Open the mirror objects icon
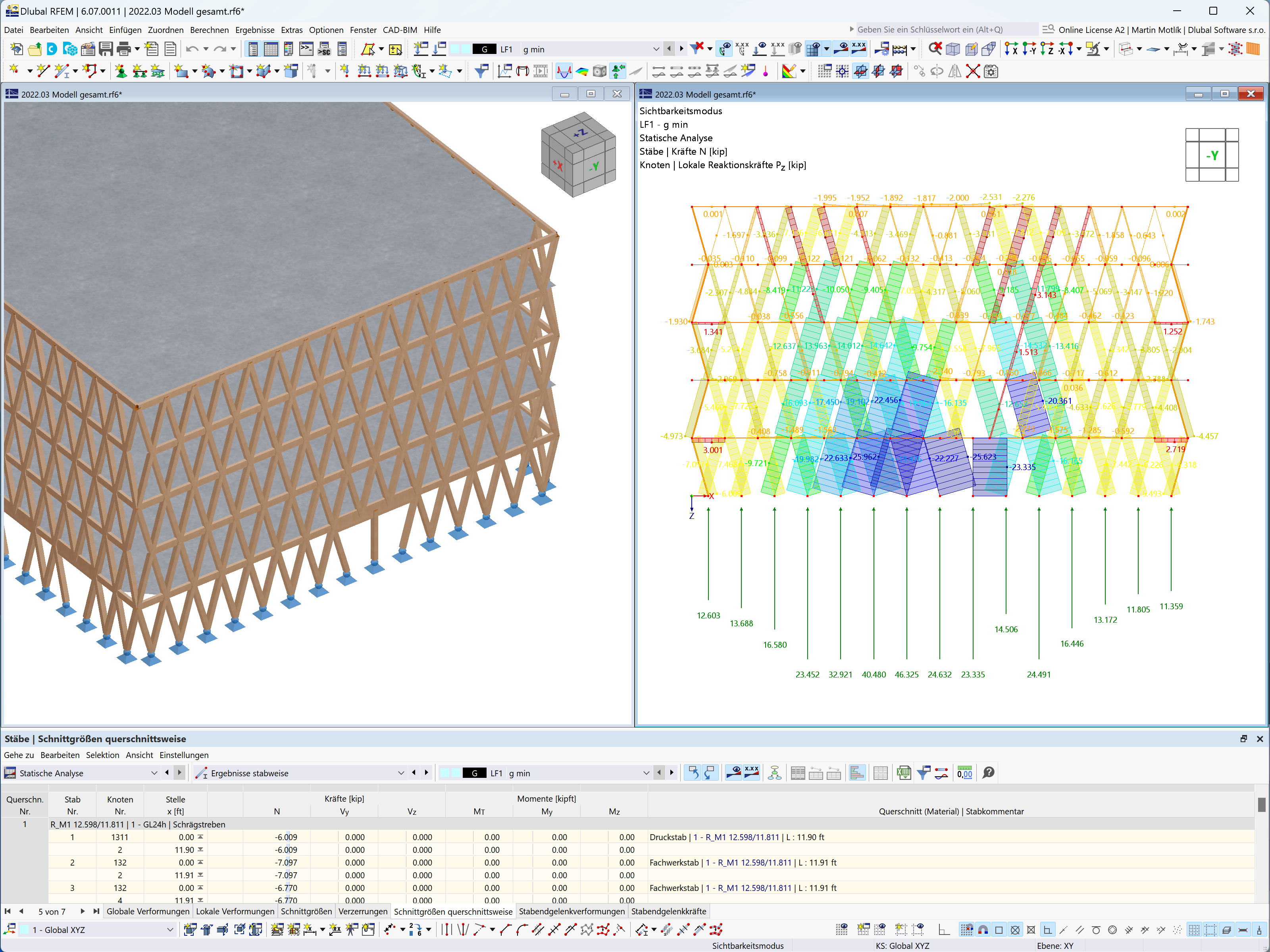Screen dimensions: 1270x952 pos(955,71)
